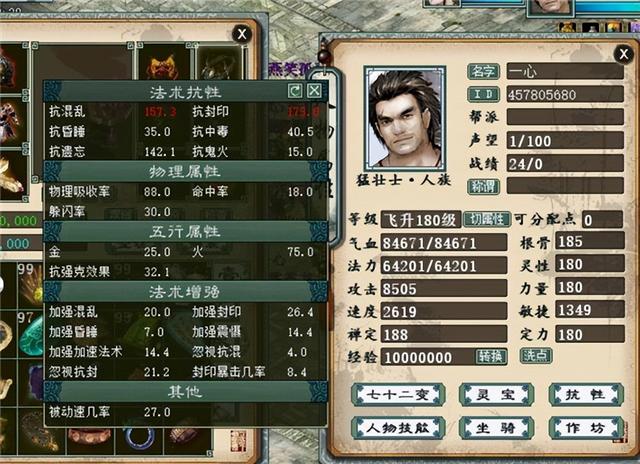Click the 转换 experience convert button

491,356
